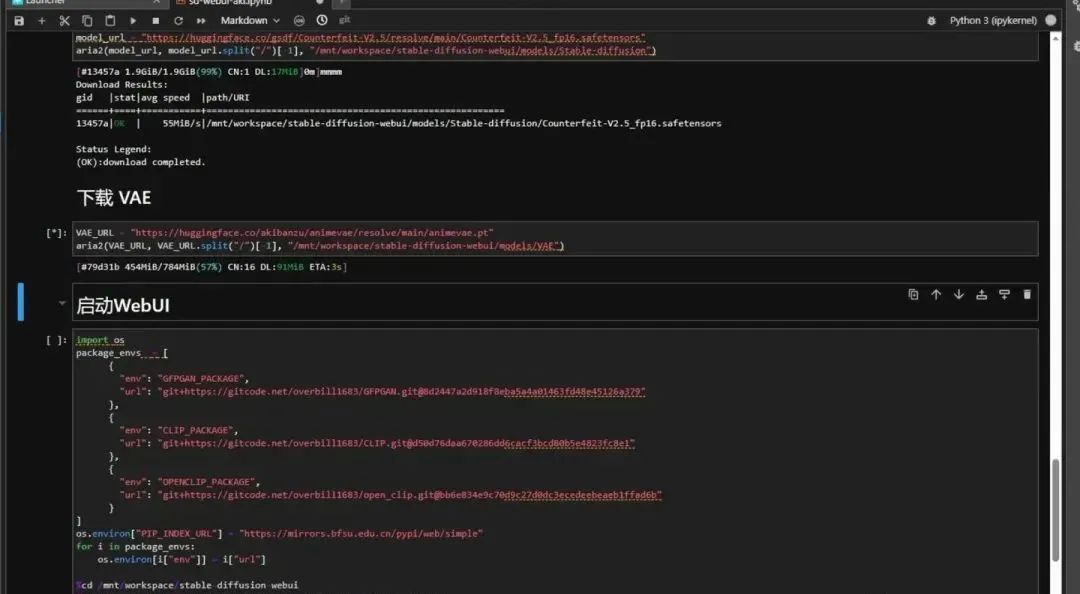Click the round code-render toolbar icon

(x=299, y=21)
